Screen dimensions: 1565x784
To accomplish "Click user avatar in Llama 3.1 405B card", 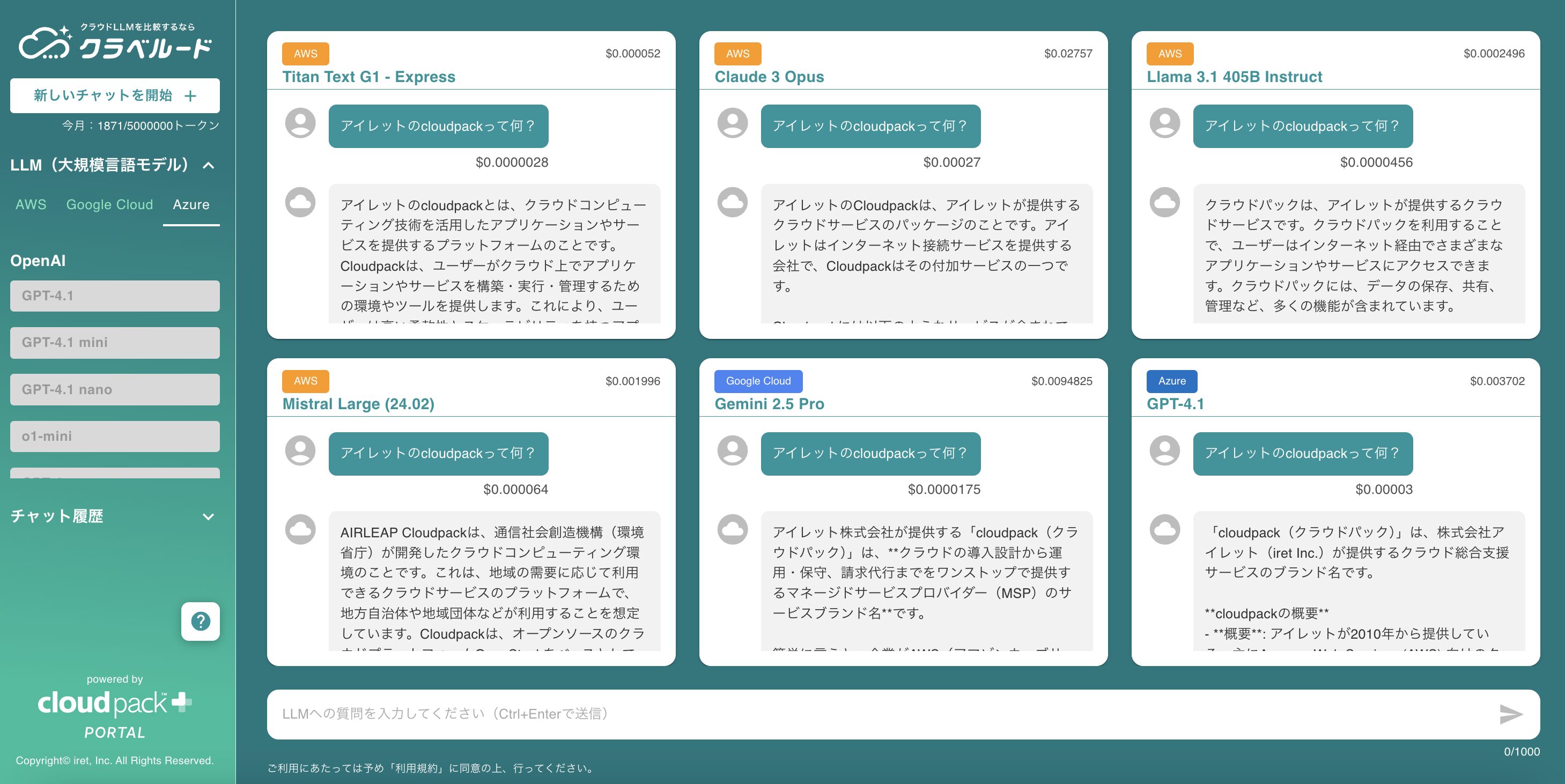I will [1165, 123].
